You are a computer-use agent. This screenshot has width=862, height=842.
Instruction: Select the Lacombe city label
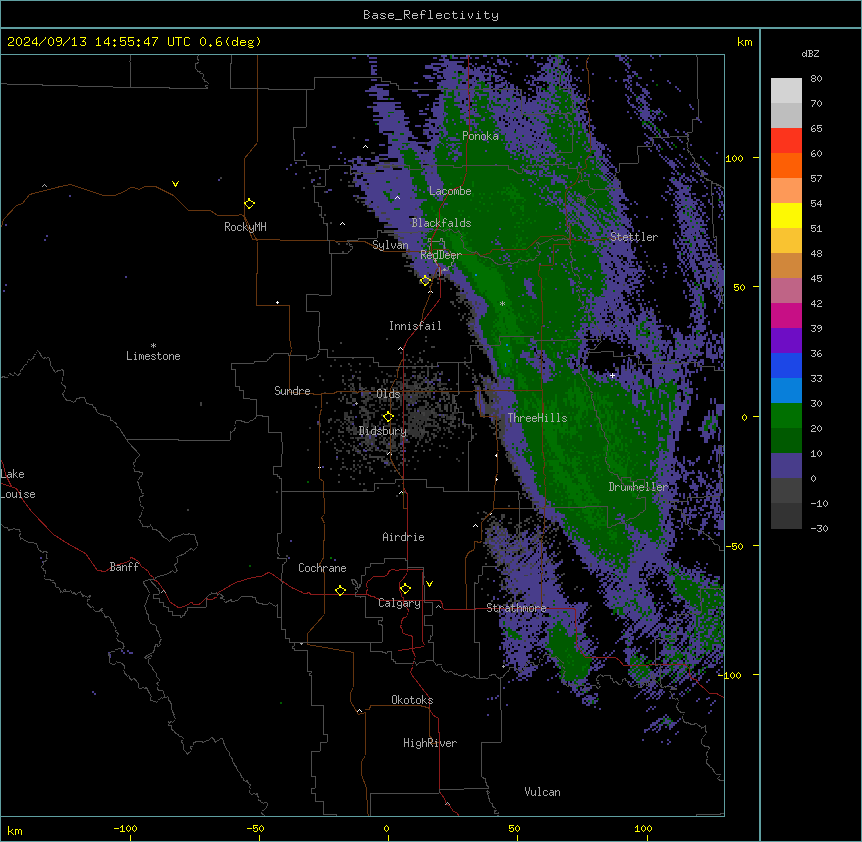[450, 191]
